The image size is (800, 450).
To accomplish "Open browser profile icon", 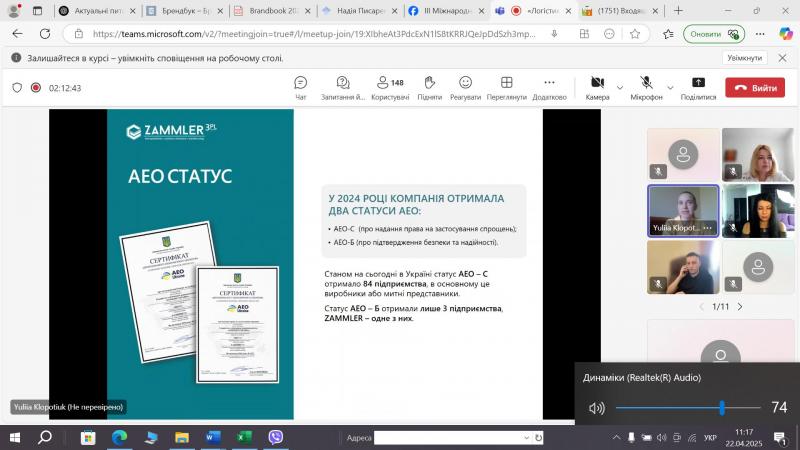I will 15,10.
